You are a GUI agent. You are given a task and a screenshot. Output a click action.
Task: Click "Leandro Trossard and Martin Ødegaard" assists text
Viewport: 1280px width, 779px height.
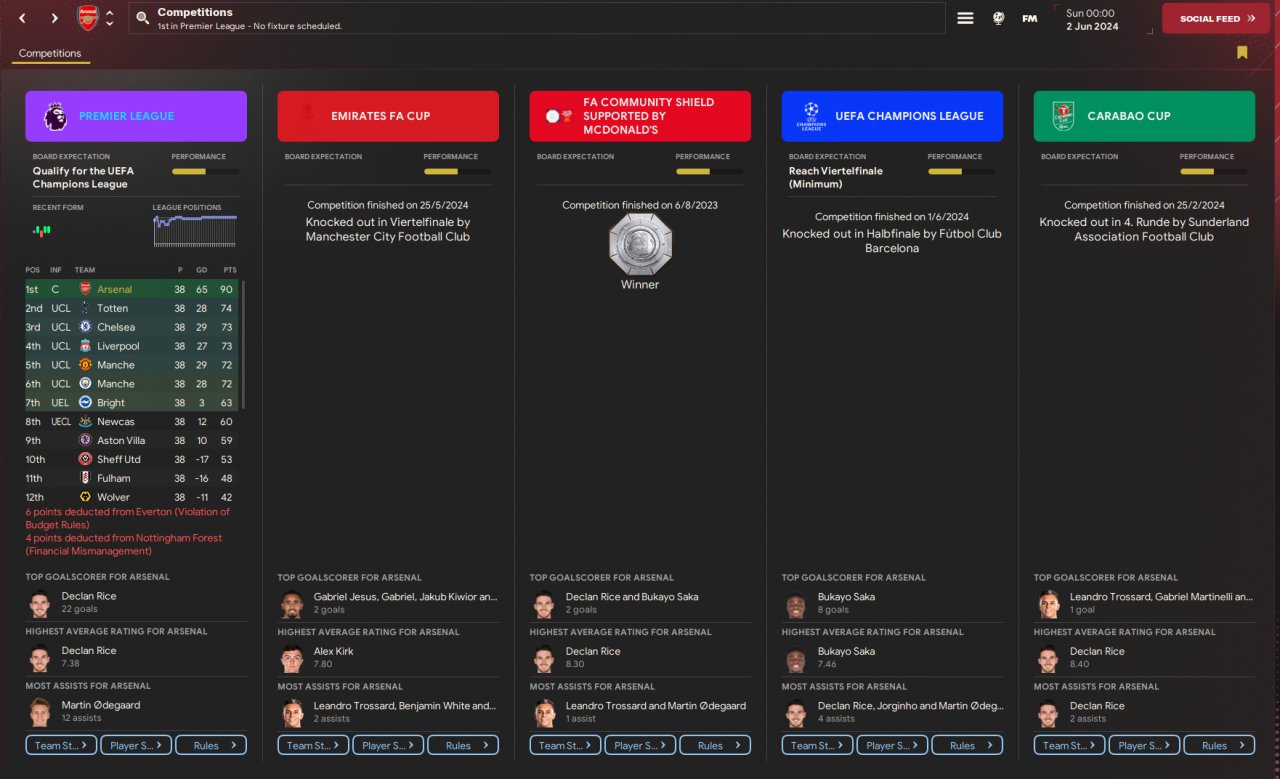[x=655, y=706]
